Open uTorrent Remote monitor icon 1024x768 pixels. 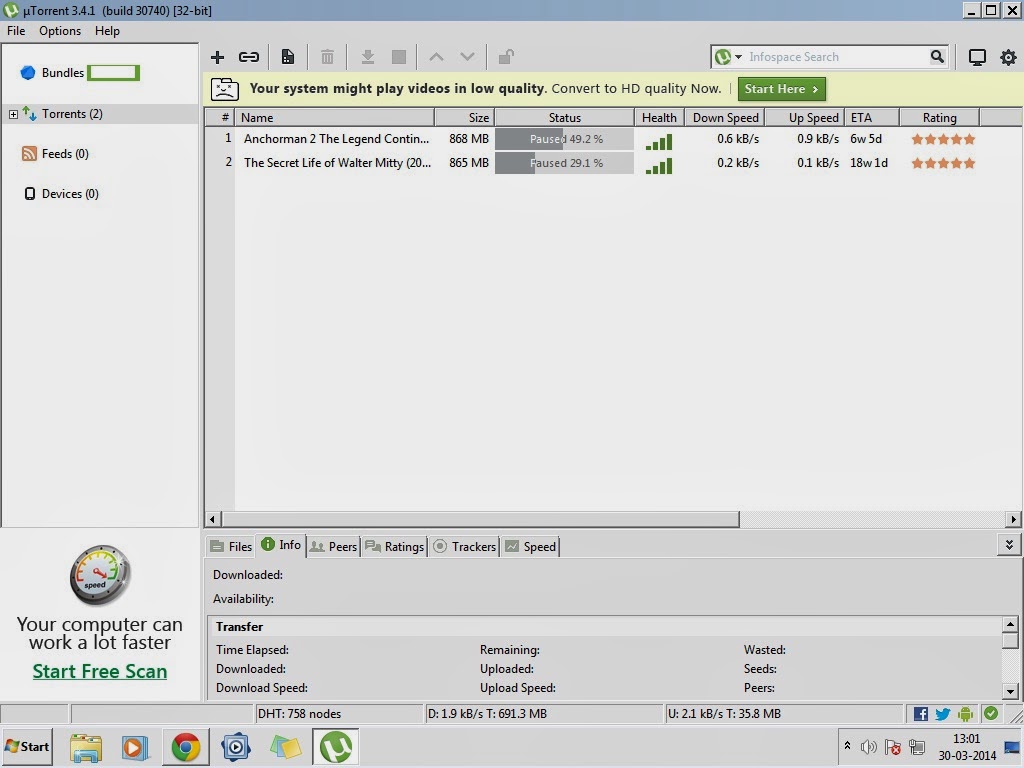tap(977, 57)
